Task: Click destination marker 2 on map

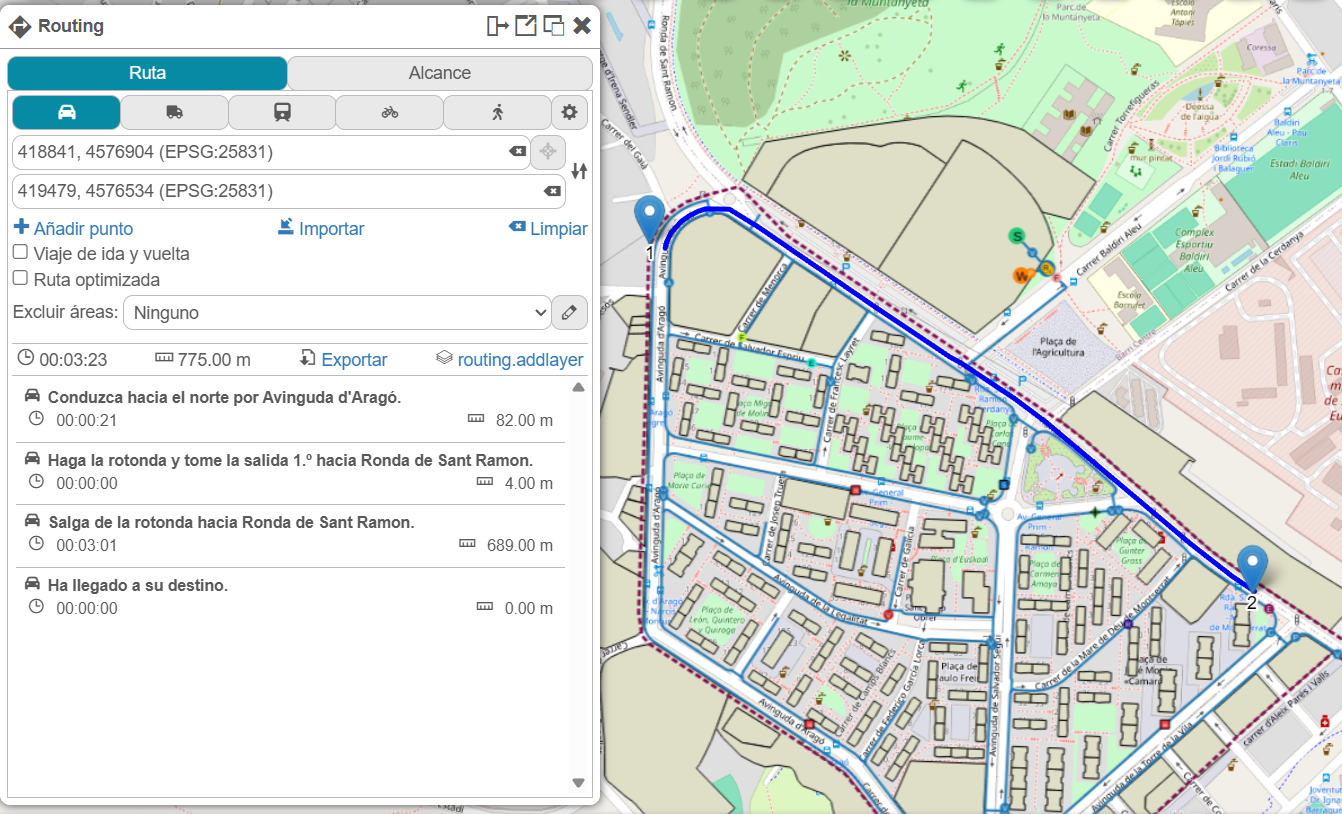Action: [x=1251, y=568]
